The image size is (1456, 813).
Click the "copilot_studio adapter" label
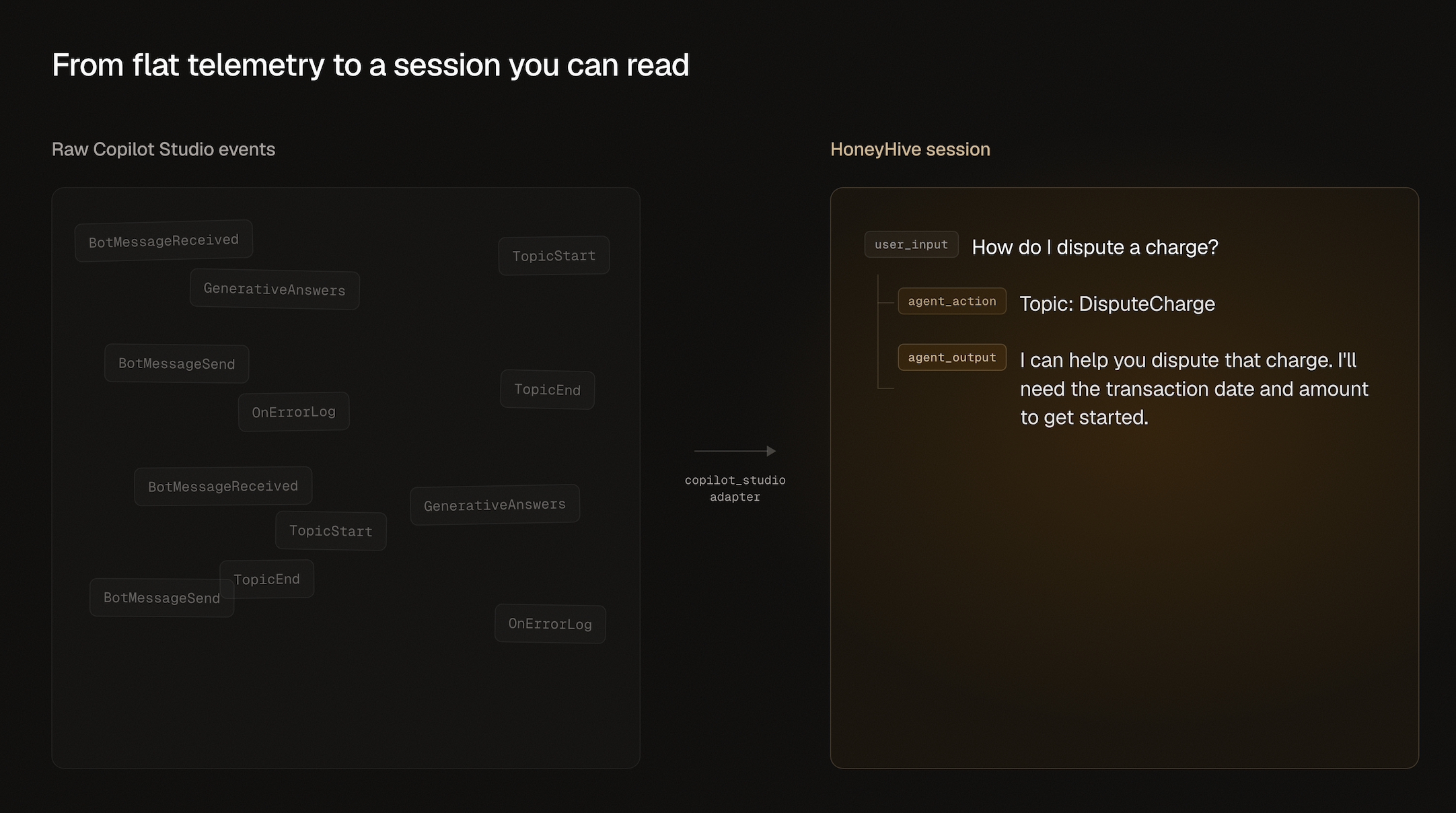pos(735,489)
